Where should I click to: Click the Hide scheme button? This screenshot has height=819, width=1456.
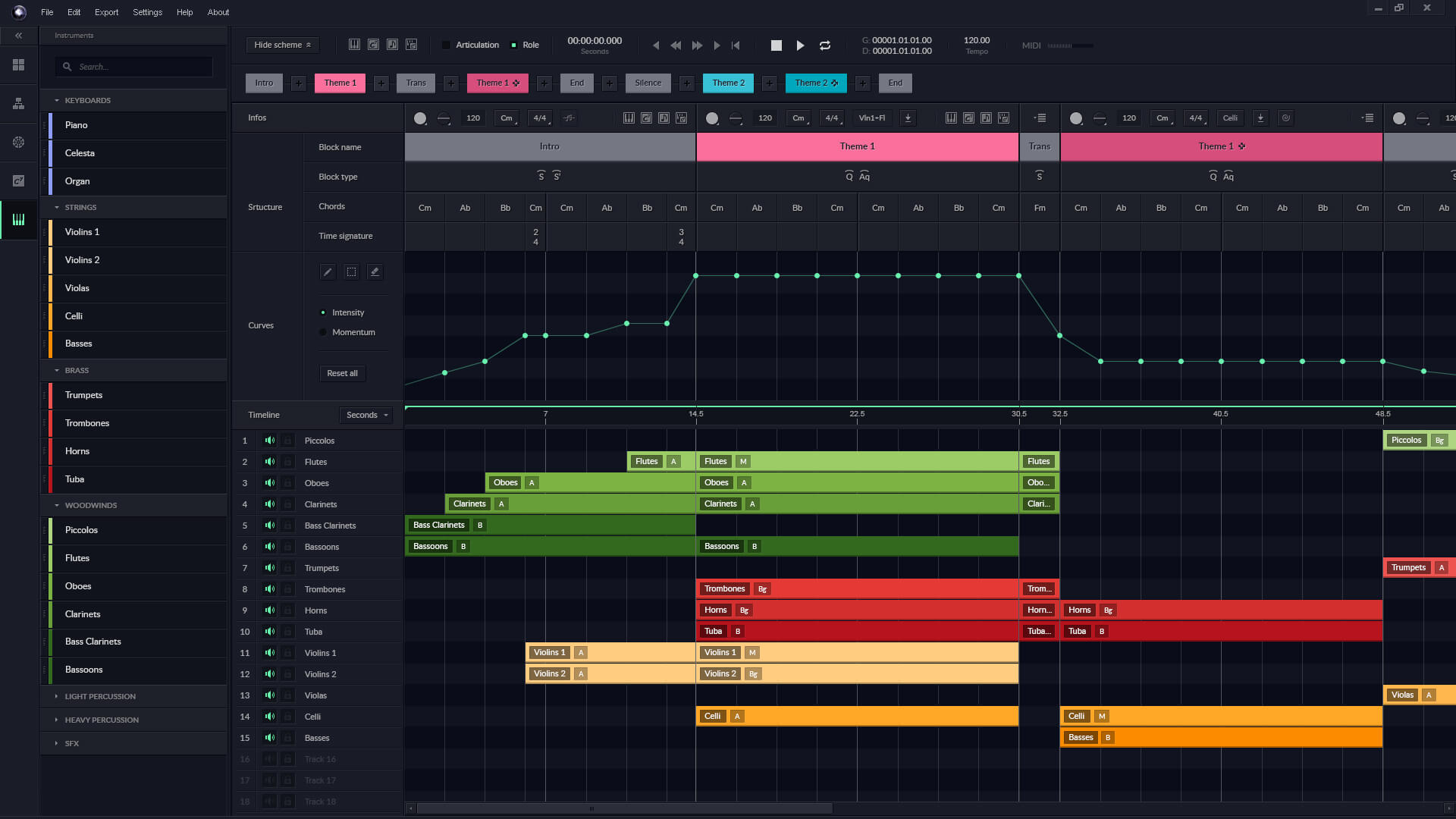[x=281, y=45]
